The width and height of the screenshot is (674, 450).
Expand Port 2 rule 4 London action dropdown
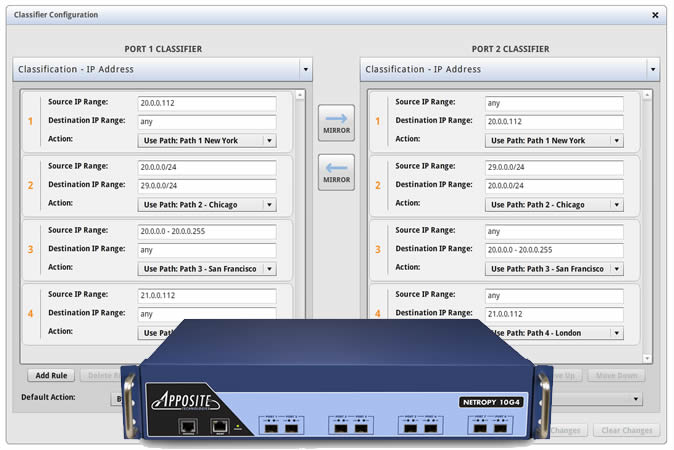[x=615, y=333]
